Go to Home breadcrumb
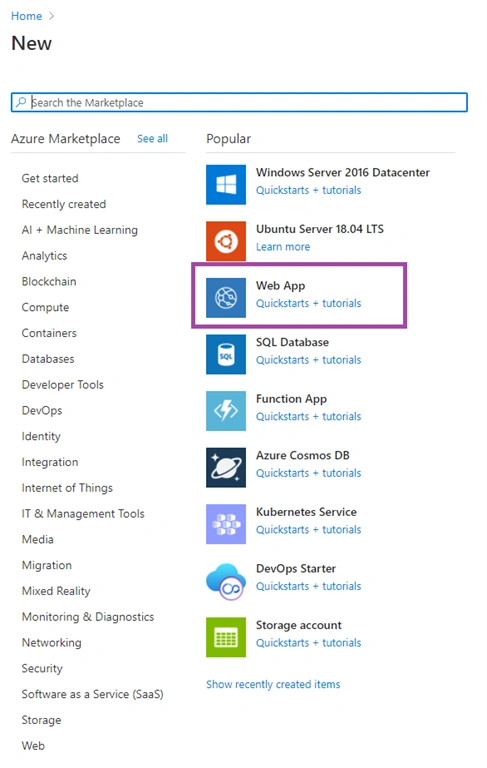The height and width of the screenshot is (768, 487). [26, 16]
